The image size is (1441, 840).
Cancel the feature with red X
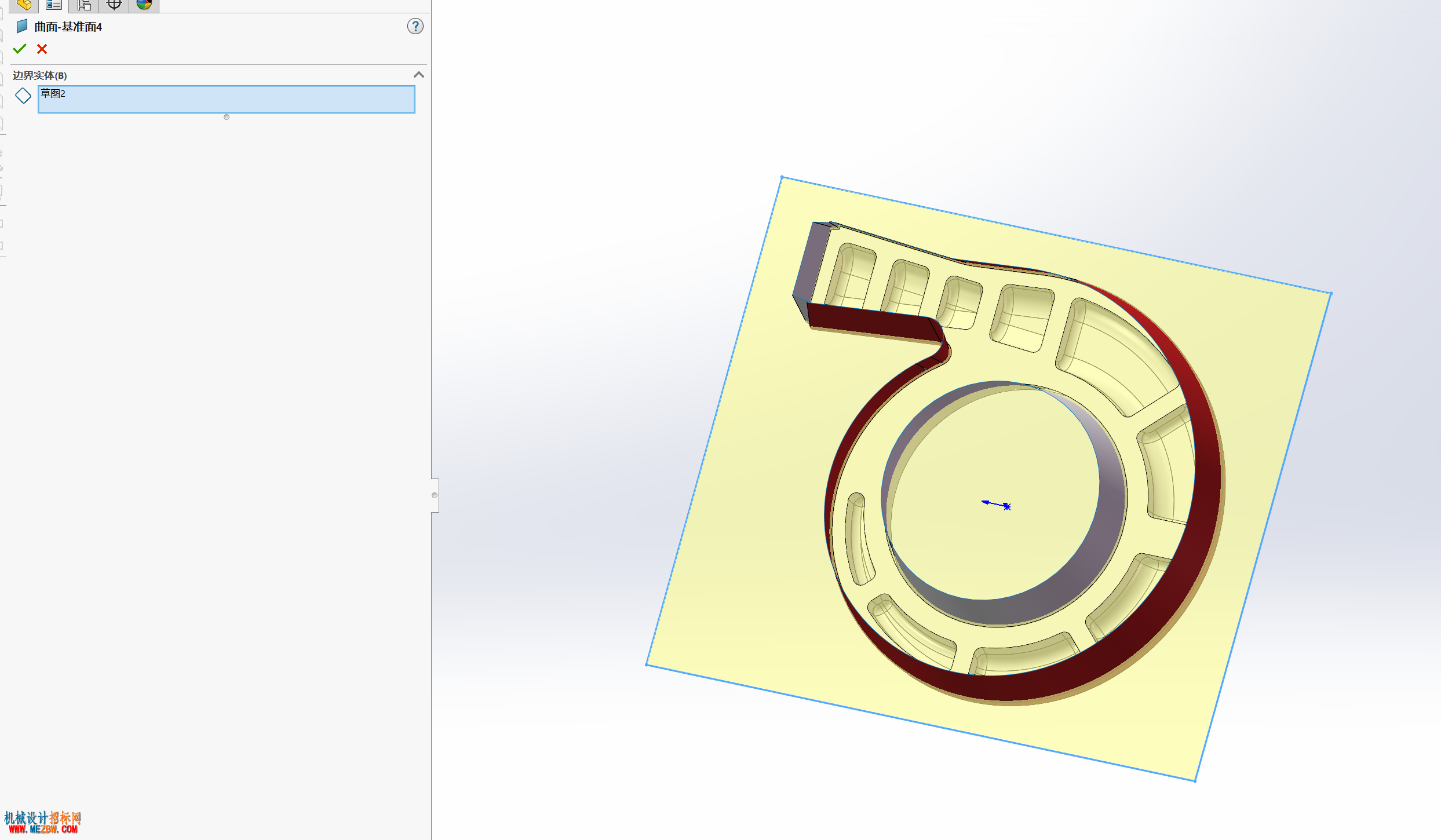pyautogui.click(x=42, y=49)
